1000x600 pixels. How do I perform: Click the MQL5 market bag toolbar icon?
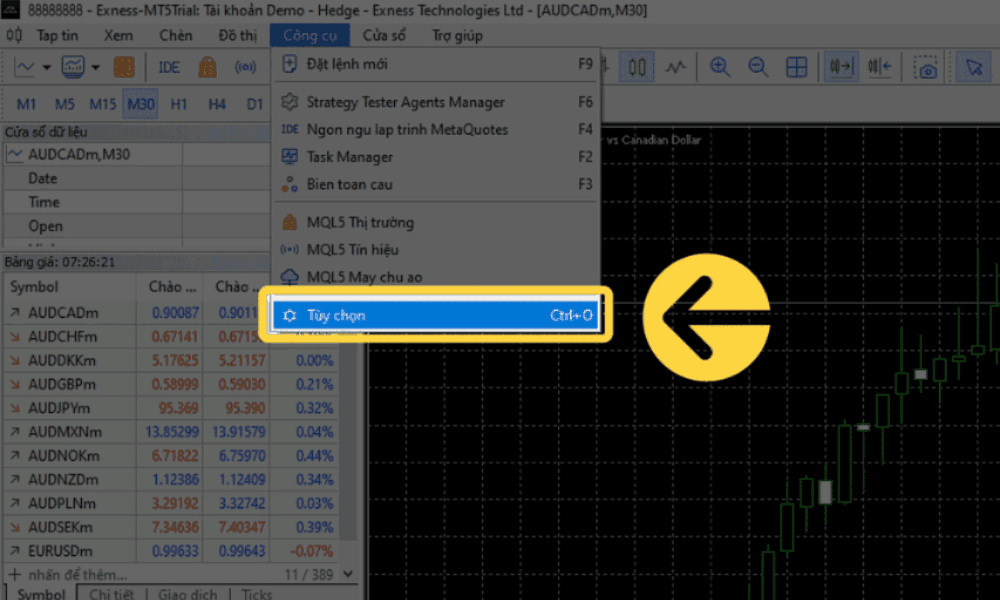(207, 68)
